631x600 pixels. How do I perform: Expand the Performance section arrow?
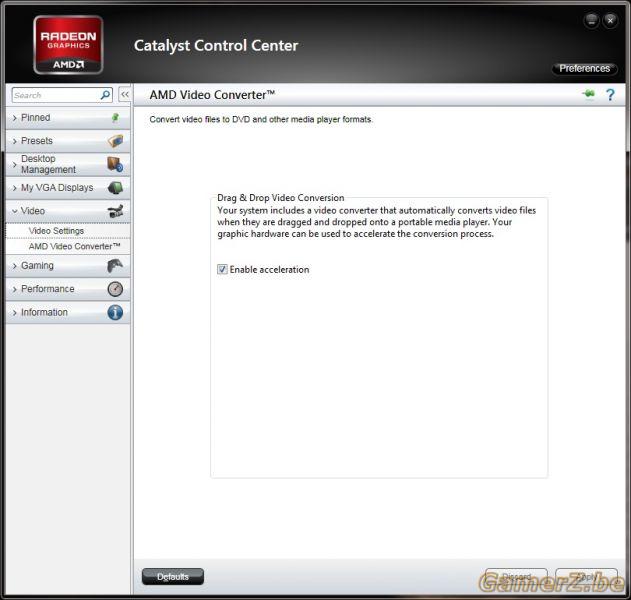click(x=14, y=289)
